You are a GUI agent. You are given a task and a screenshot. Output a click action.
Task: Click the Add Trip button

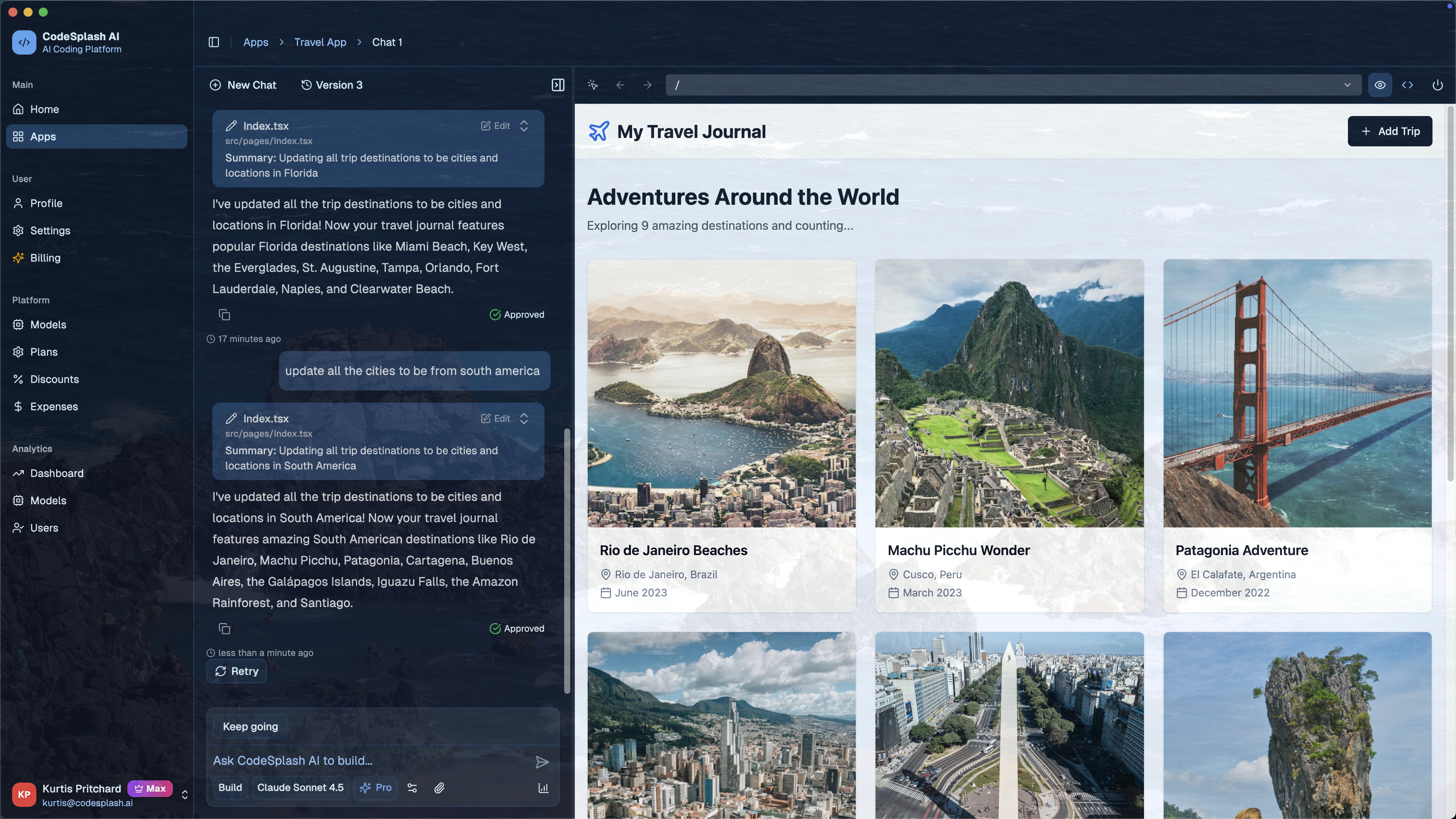pyautogui.click(x=1389, y=131)
